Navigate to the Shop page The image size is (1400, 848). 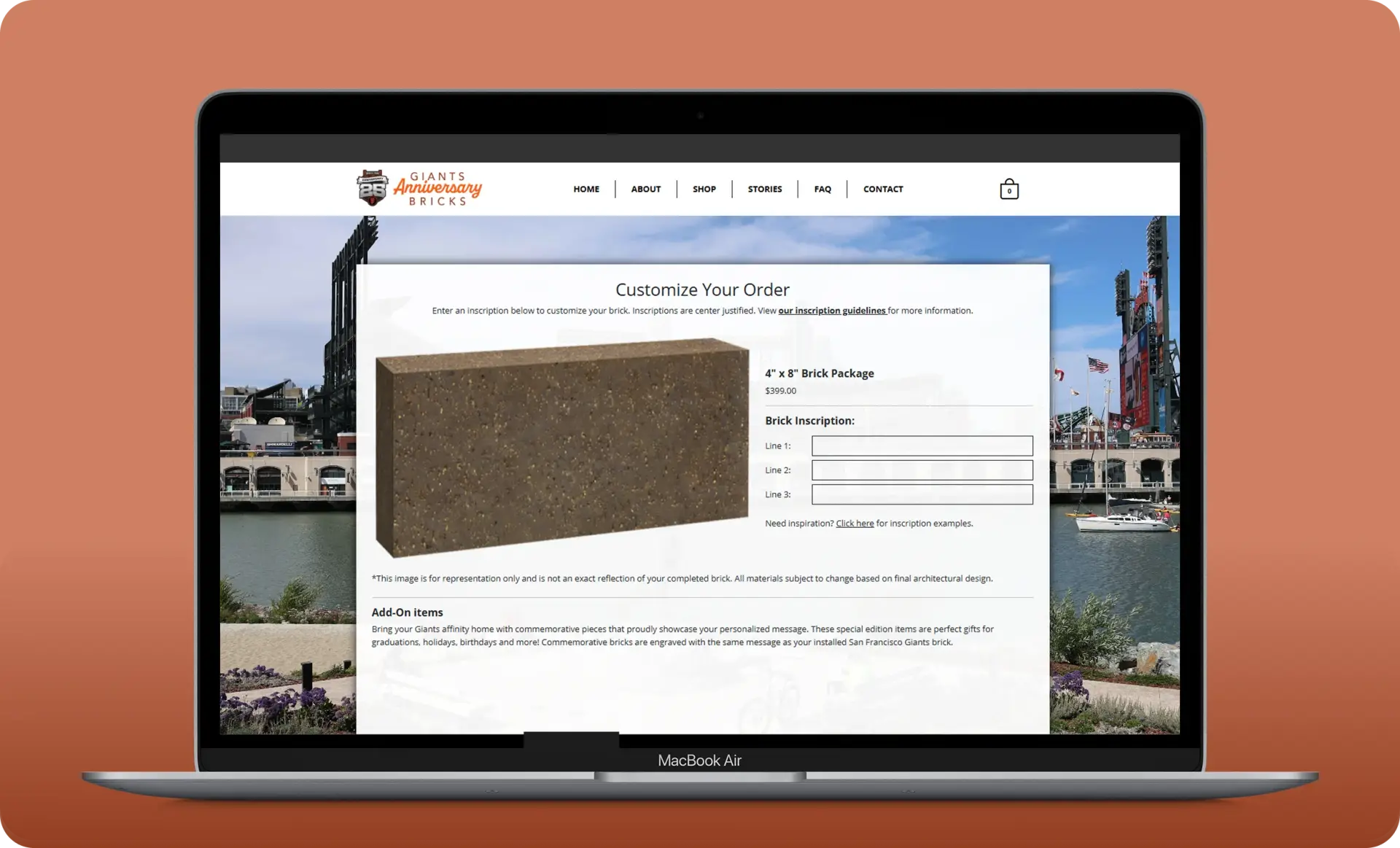704,189
